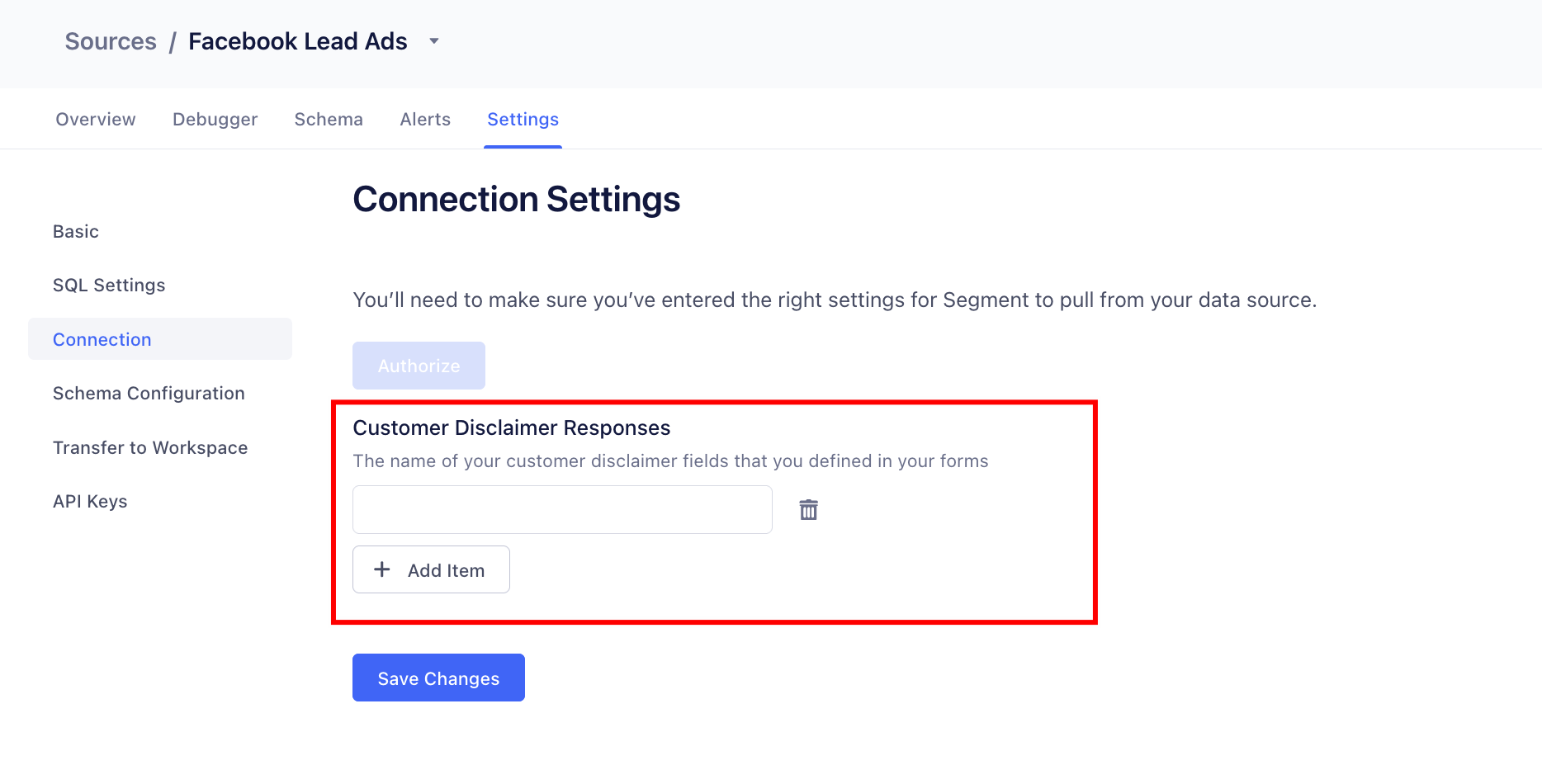Click the Facebook Lead Ads breadcrumb
The height and width of the screenshot is (784, 1542).
(x=298, y=40)
